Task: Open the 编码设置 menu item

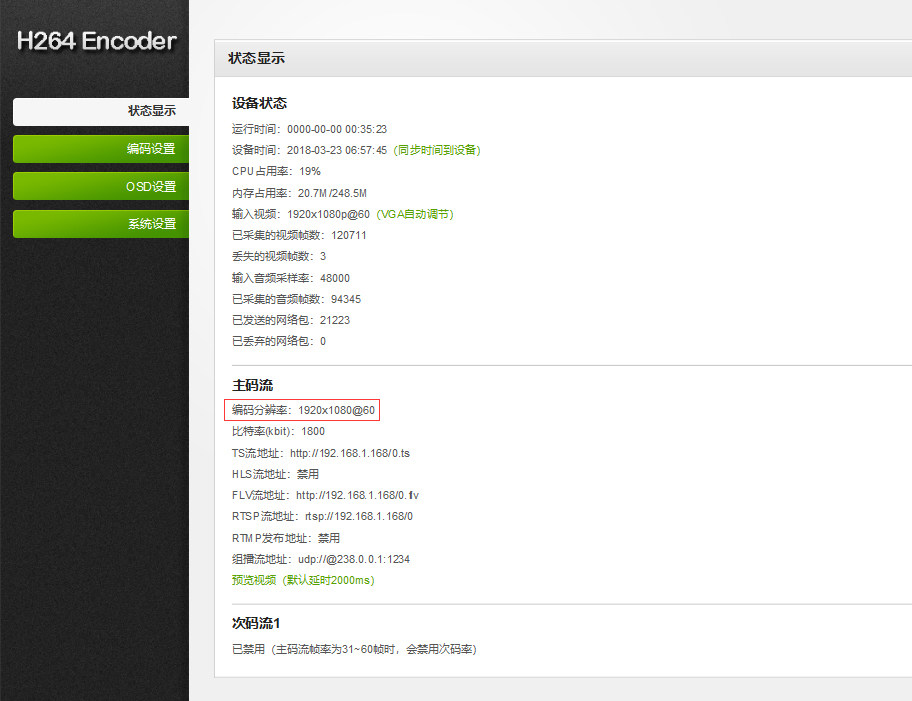Action: click(x=101, y=149)
